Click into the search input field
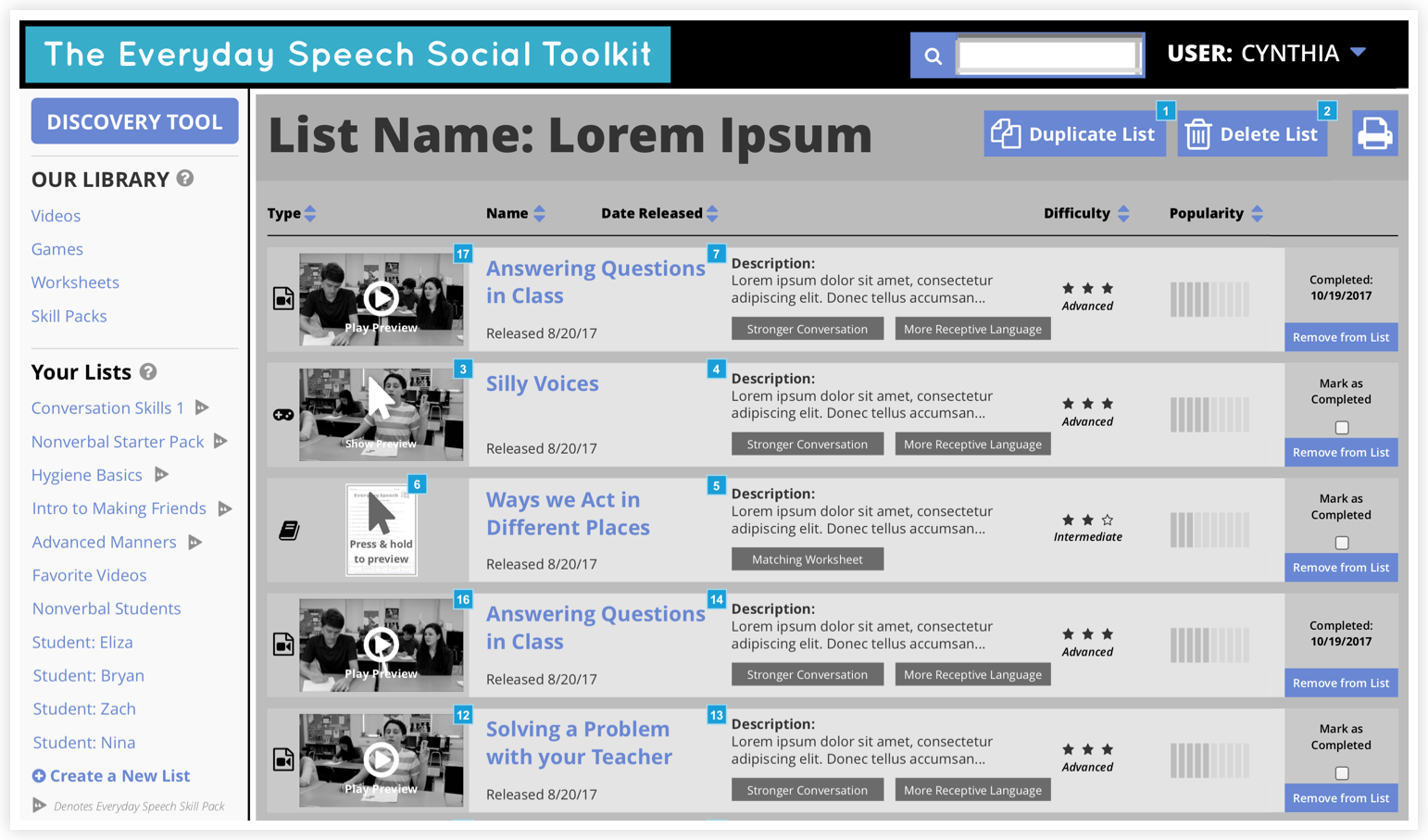The height and width of the screenshot is (840, 1428). pos(1048,56)
